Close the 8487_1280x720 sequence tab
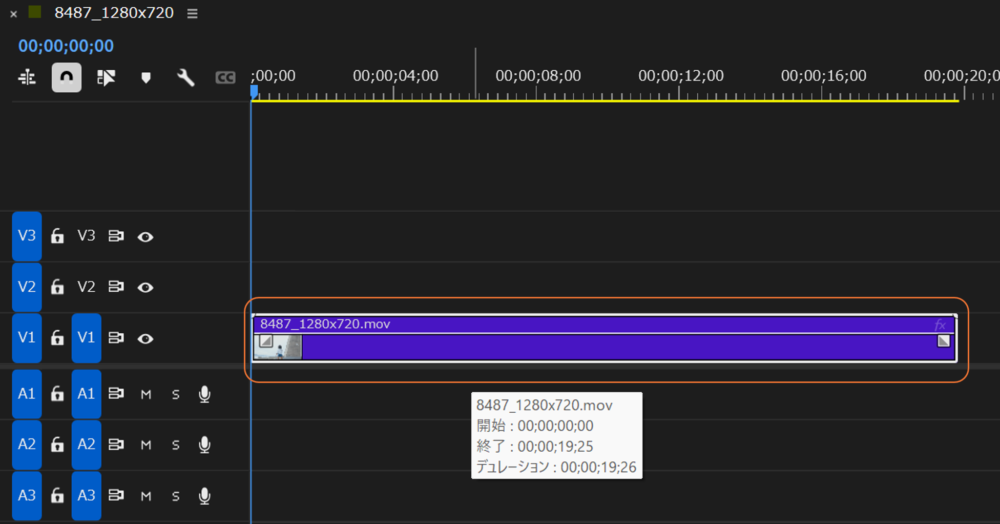1000x524 pixels. coord(13,13)
